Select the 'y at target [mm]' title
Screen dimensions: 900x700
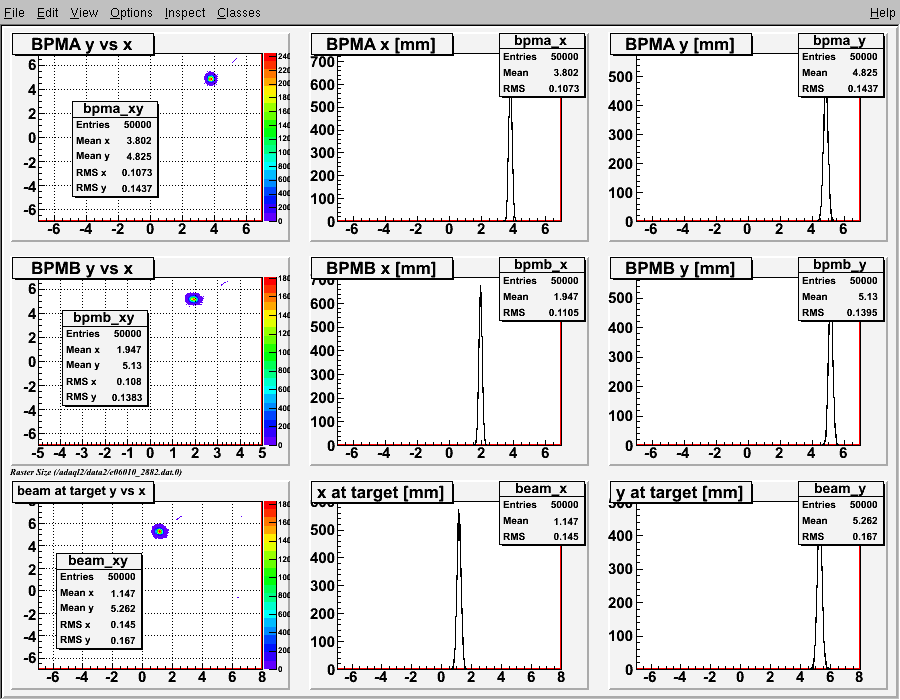click(681, 492)
